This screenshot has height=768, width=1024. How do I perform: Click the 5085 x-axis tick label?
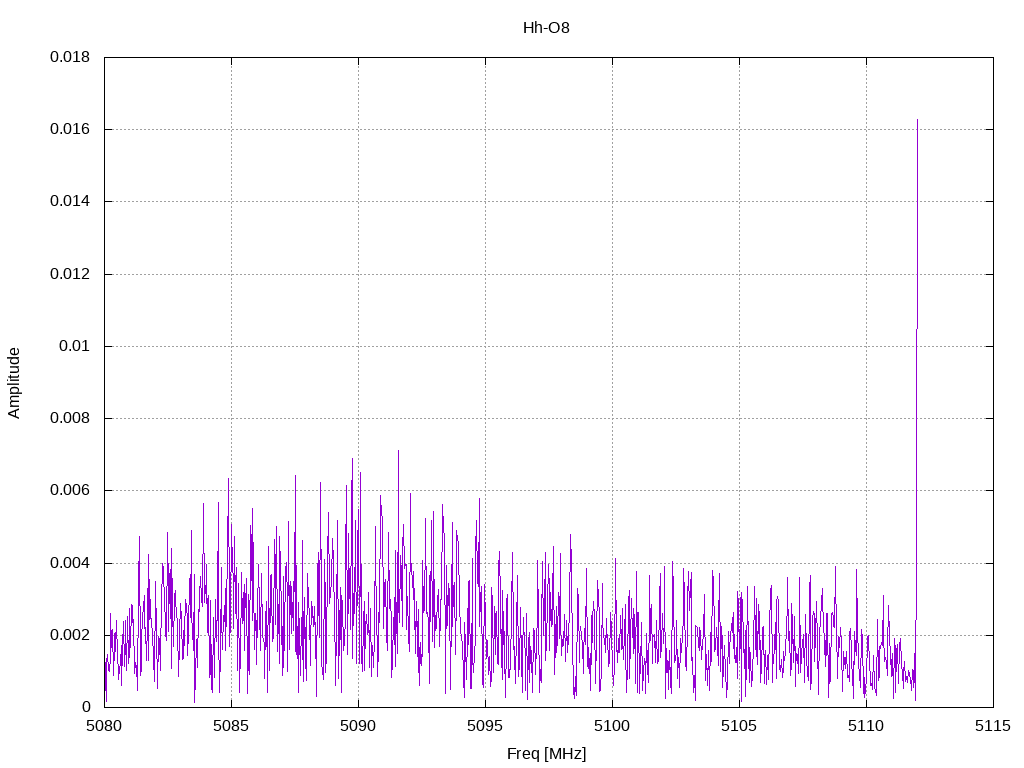click(x=231, y=726)
